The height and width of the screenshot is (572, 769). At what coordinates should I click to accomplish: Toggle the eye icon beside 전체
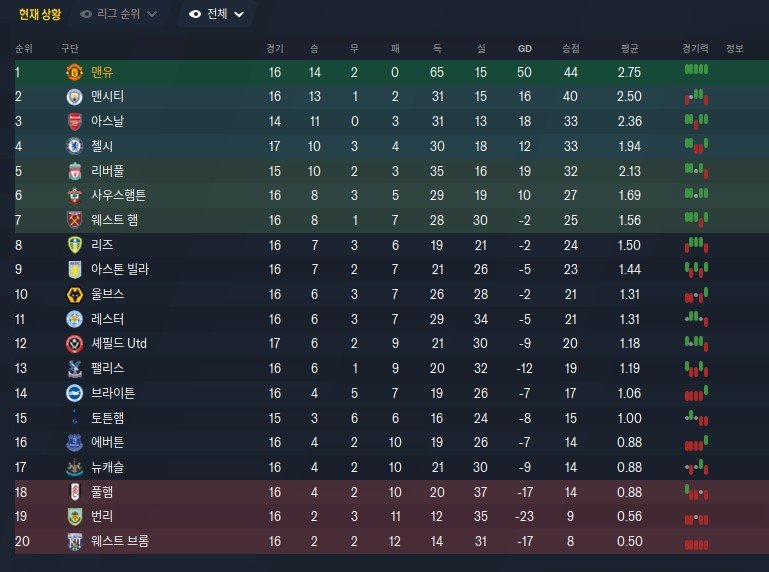coord(195,14)
